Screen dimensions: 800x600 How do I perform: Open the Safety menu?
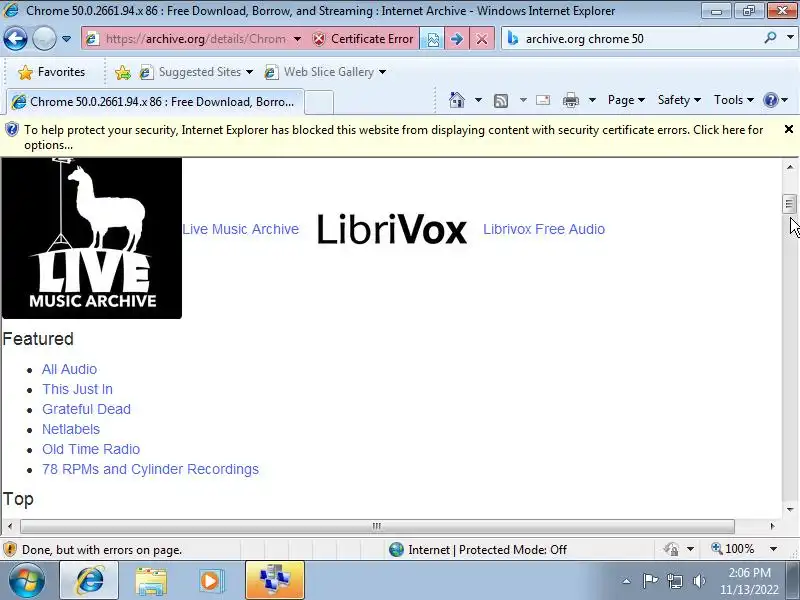[x=679, y=100]
